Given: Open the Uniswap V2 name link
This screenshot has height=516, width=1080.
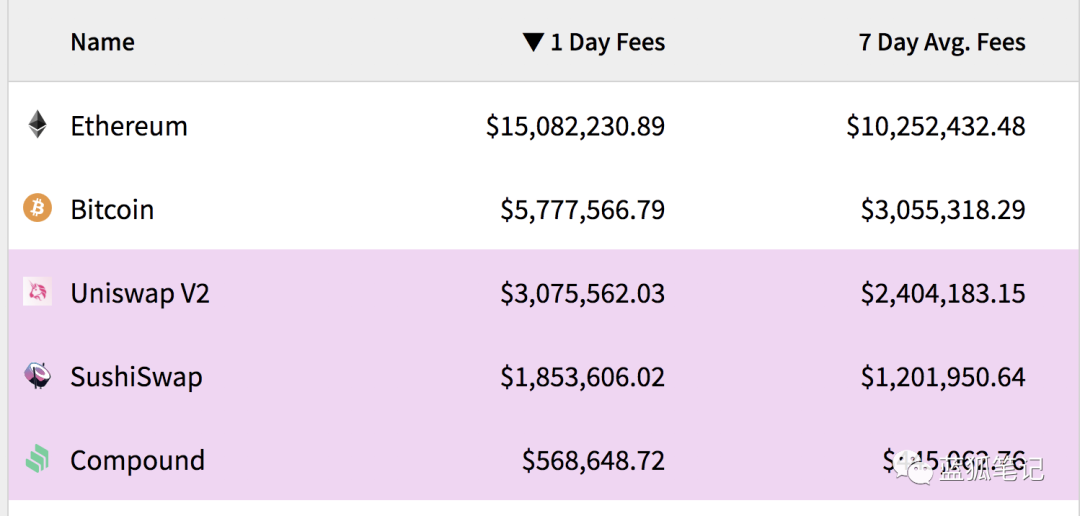Looking at the screenshot, I should pos(140,294).
